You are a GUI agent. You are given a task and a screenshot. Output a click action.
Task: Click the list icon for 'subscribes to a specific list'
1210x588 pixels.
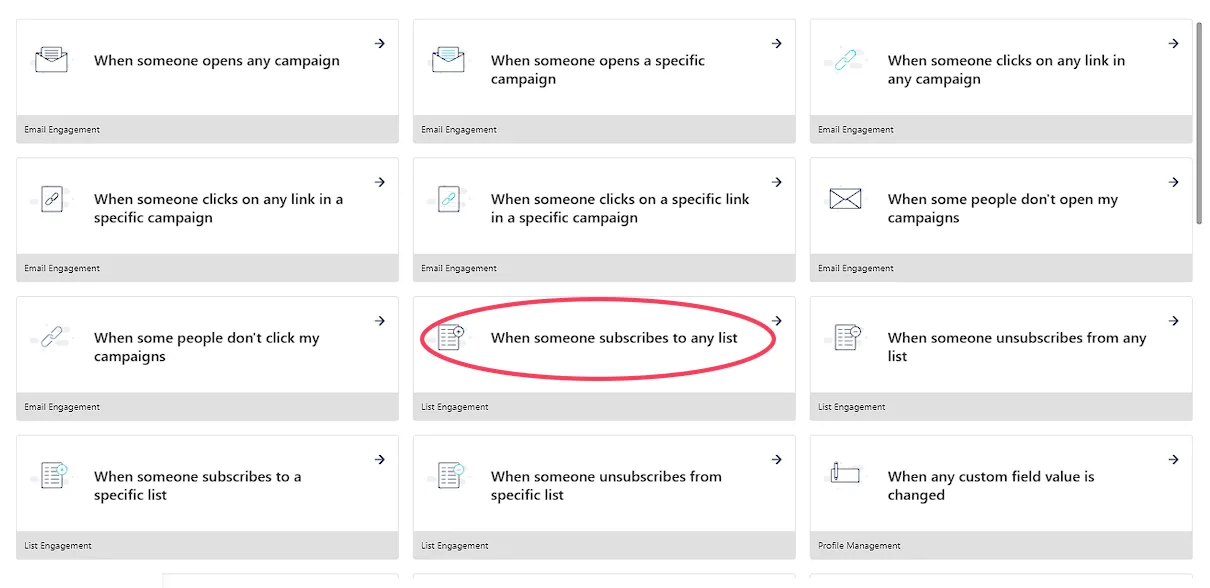click(x=52, y=475)
